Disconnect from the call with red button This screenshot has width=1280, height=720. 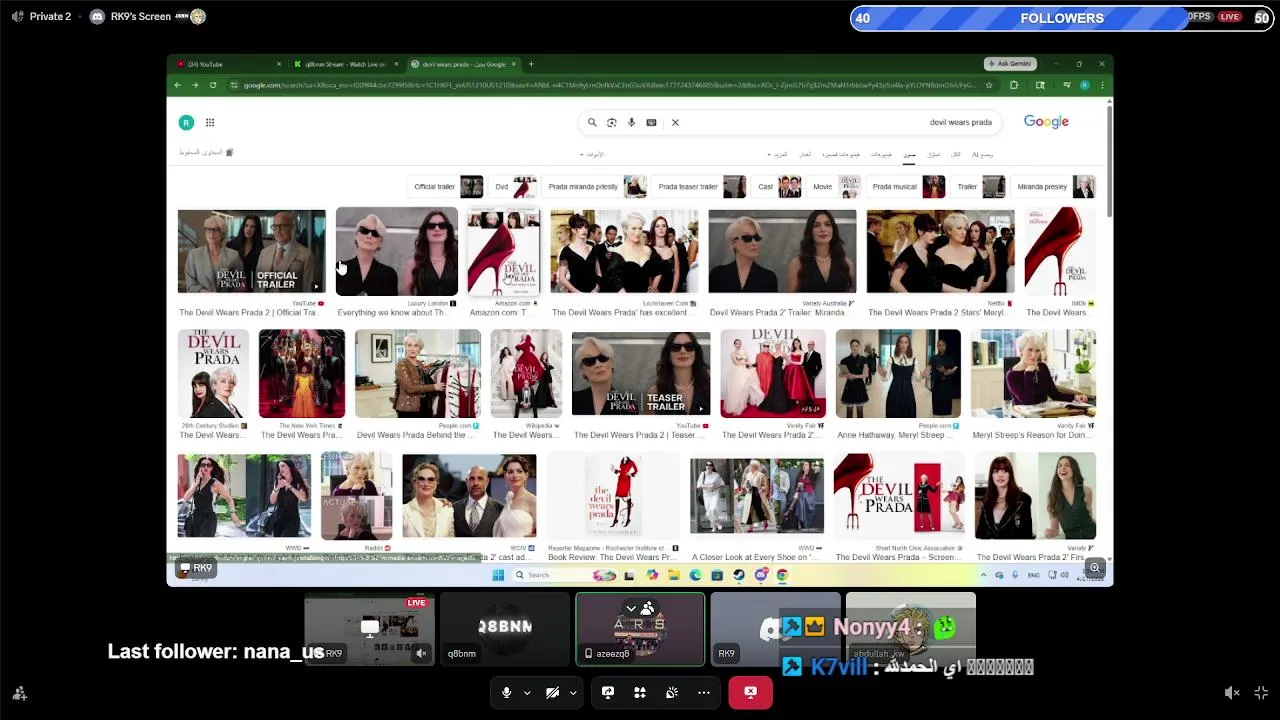pyautogui.click(x=750, y=692)
